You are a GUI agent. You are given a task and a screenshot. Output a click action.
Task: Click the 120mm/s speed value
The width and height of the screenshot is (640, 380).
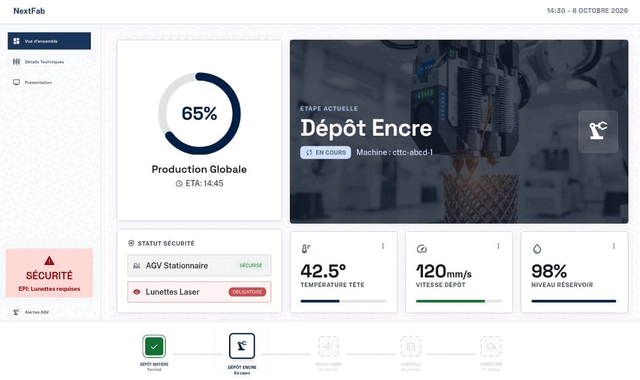pos(444,271)
